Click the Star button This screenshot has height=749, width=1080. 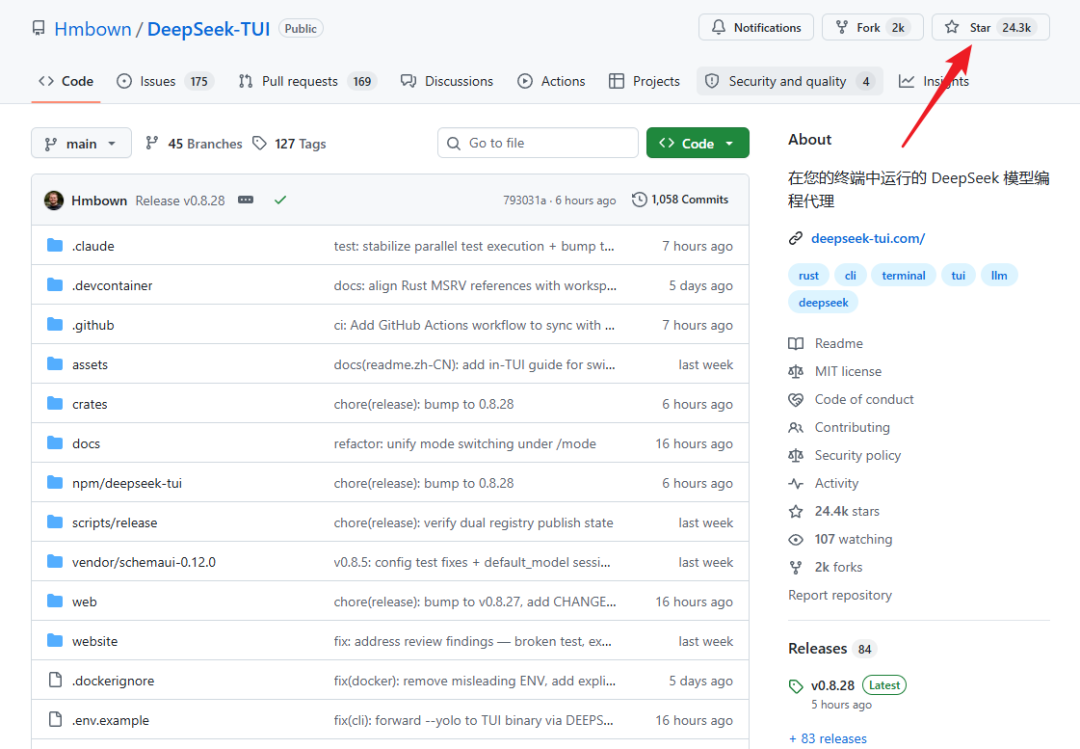tap(990, 28)
